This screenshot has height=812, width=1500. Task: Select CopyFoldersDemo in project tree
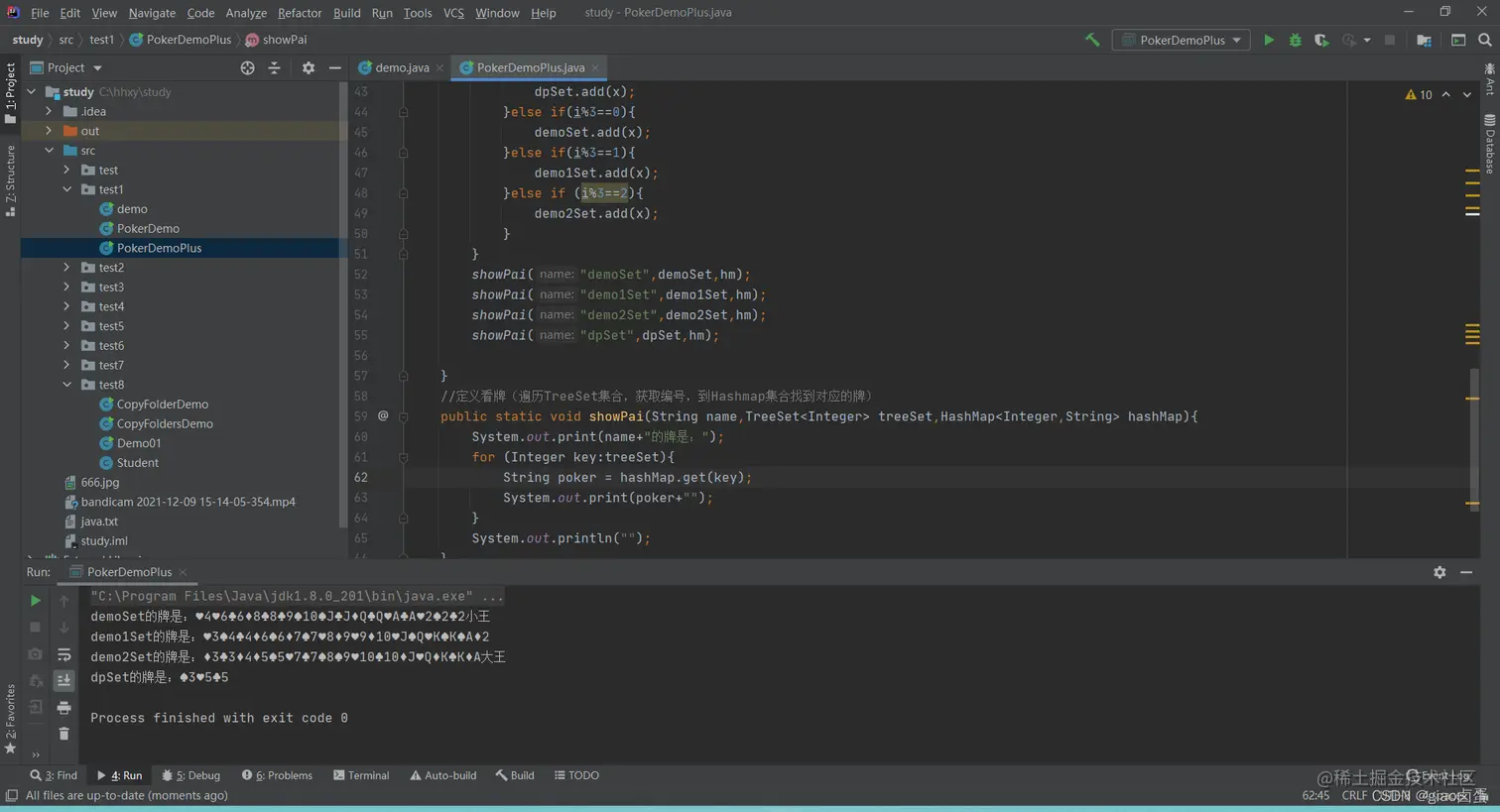pyautogui.click(x=165, y=424)
